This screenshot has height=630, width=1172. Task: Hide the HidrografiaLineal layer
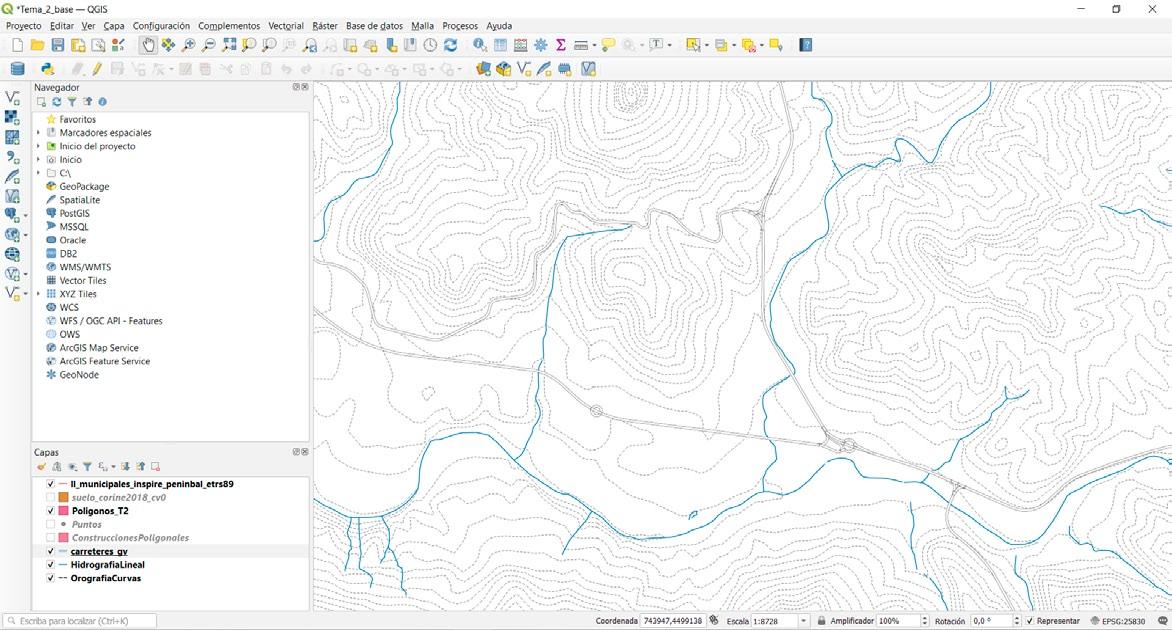[51, 565]
